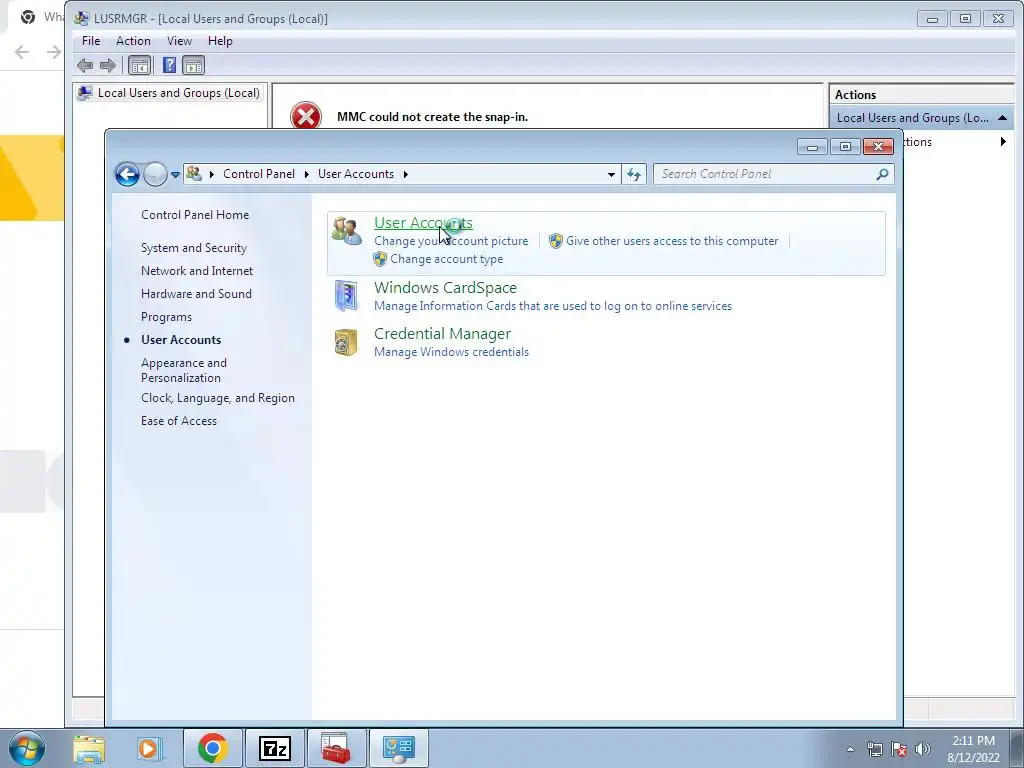This screenshot has width=1024, height=768.
Task: Click the shield icon beside Change account type
Action: point(380,259)
